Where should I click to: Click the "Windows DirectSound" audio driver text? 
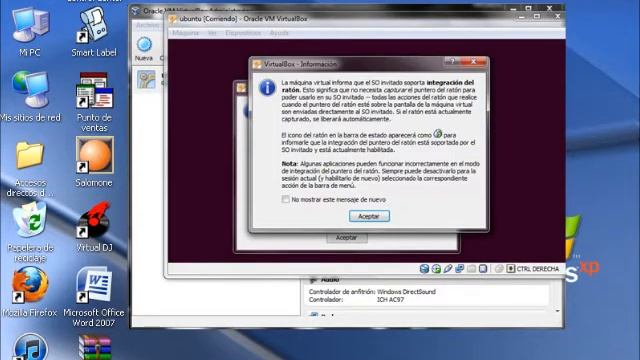[406, 292]
